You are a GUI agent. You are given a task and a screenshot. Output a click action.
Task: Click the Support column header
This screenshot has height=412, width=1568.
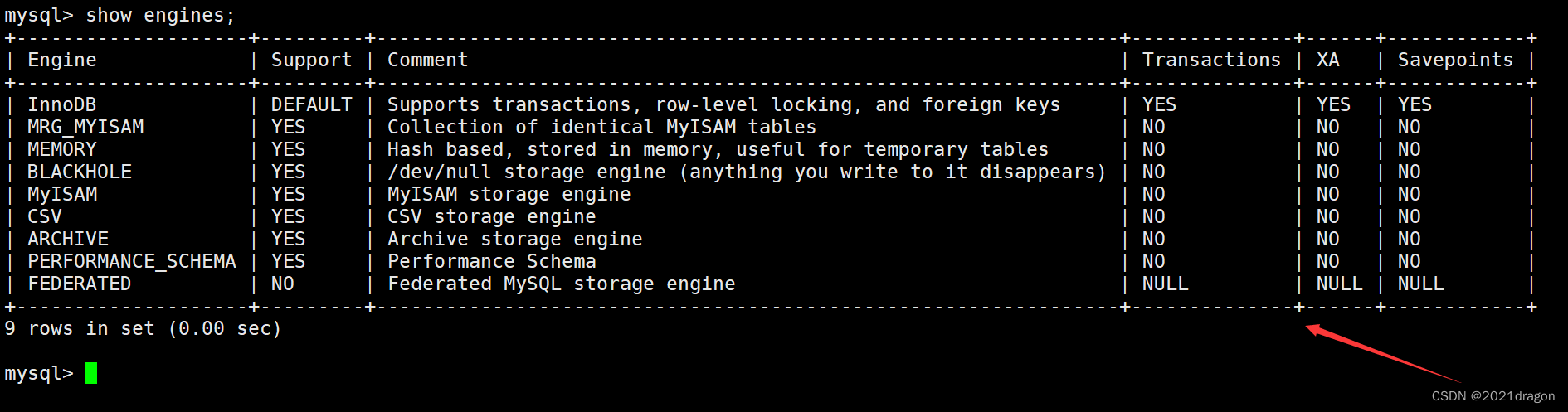(x=311, y=61)
